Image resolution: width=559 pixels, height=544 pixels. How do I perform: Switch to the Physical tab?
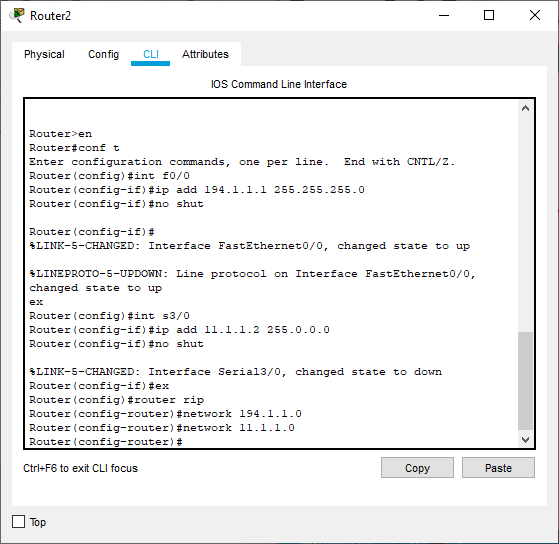44,54
